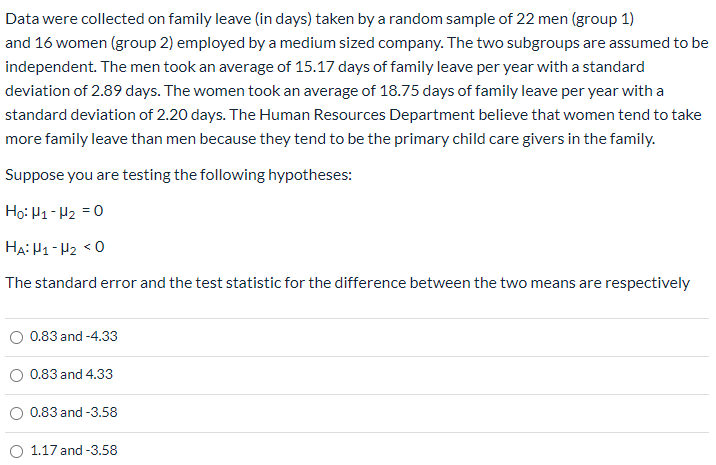The image size is (716, 465).
Task: Click the null hypothesis H0 line
Action: (55, 211)
